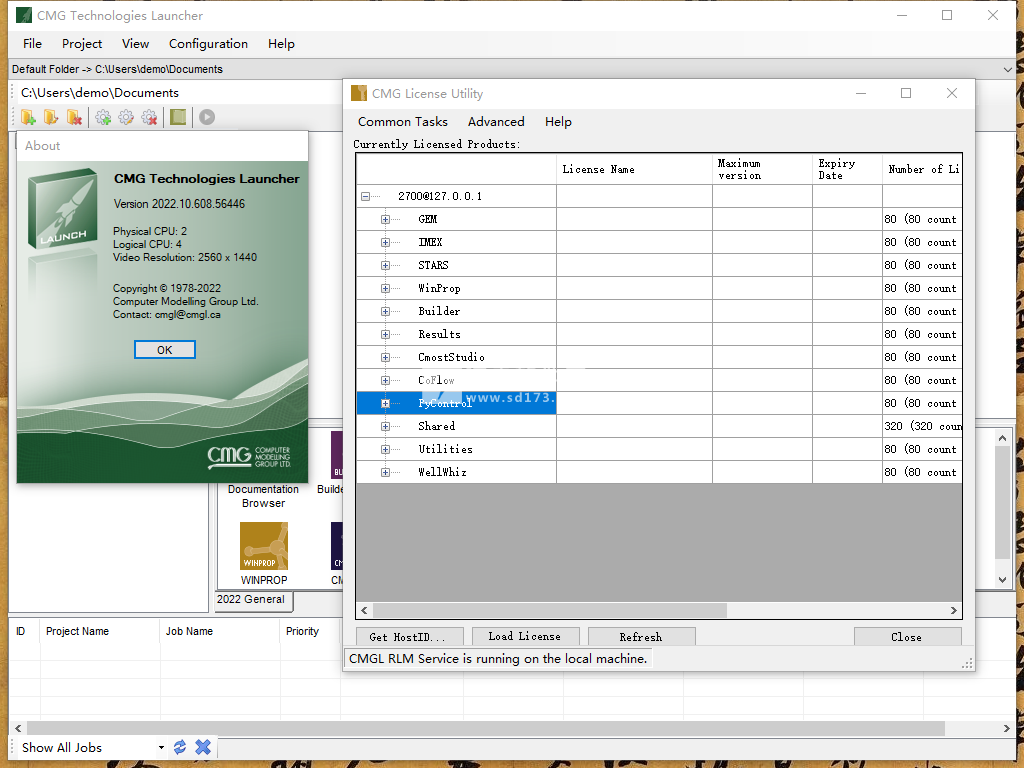Open Advanced menu in License Utility
Image resolution: width=1024 pixels, height=768 pixels.
[x=496, y=121]
